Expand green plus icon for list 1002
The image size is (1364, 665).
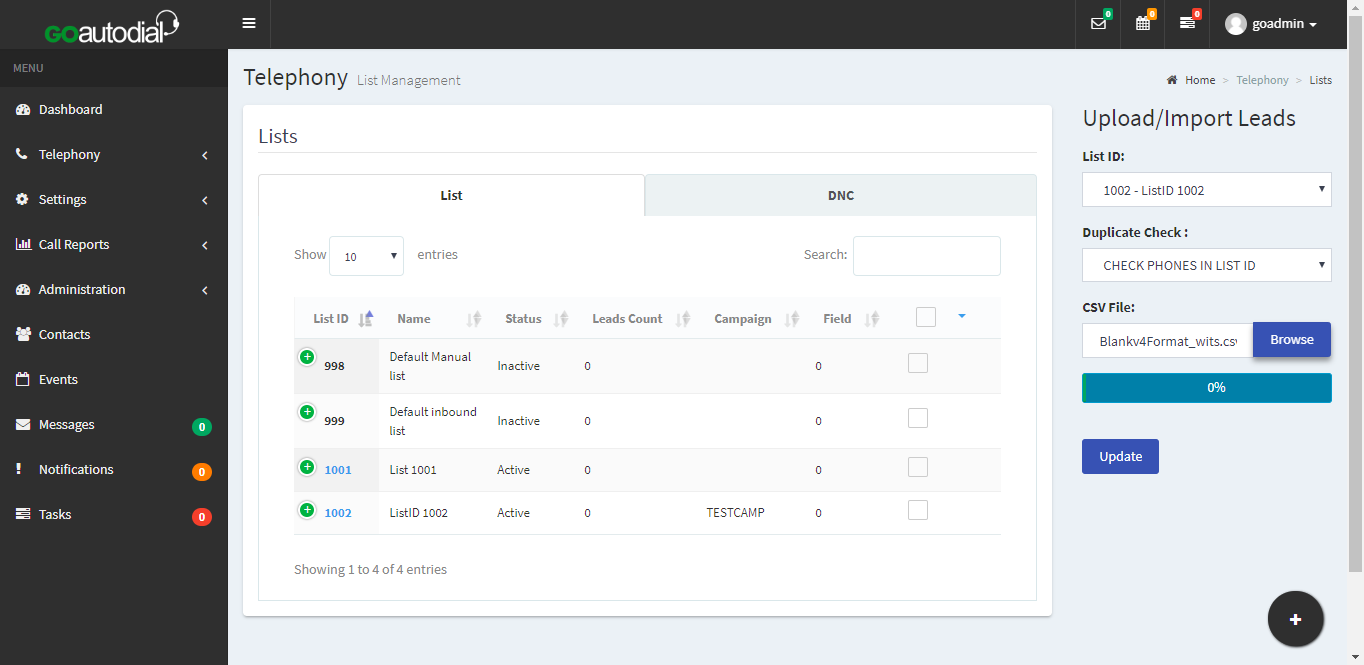pyautogui.click(x=307, y=509)
